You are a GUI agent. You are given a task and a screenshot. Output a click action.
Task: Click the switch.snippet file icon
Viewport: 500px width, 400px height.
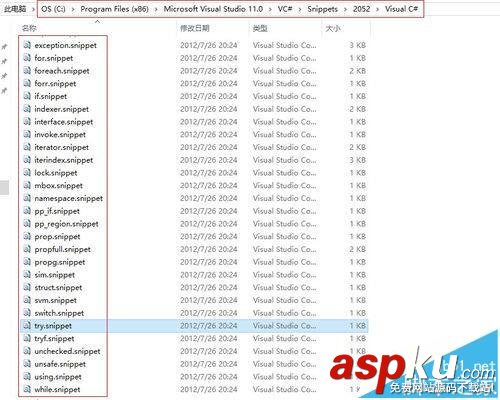pyautogui.click(x=27, y=313)
